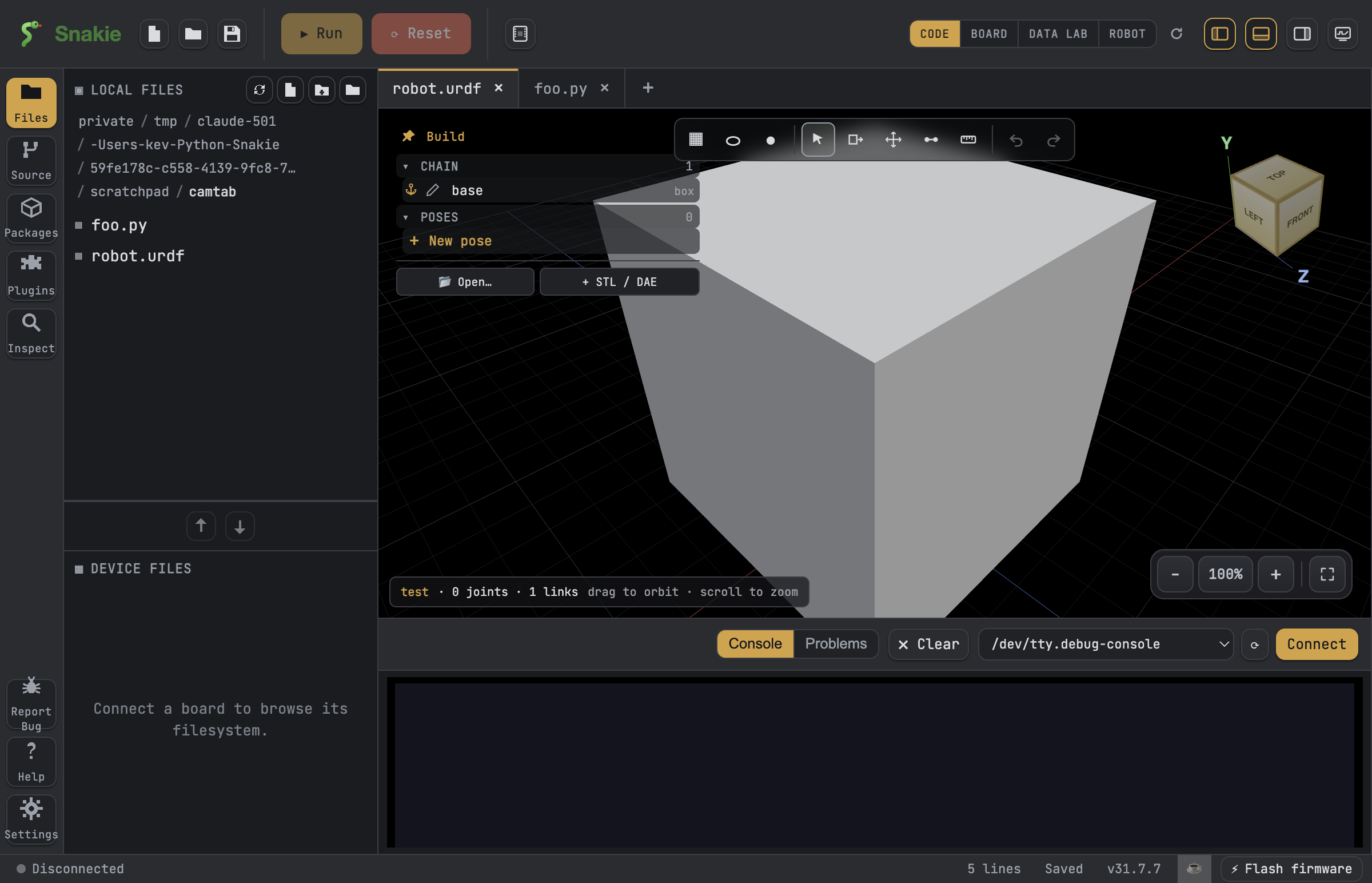The image size is (1372, 883).
Task: Toggle the monitor plotter panel icon
Action: [1343, 34]
